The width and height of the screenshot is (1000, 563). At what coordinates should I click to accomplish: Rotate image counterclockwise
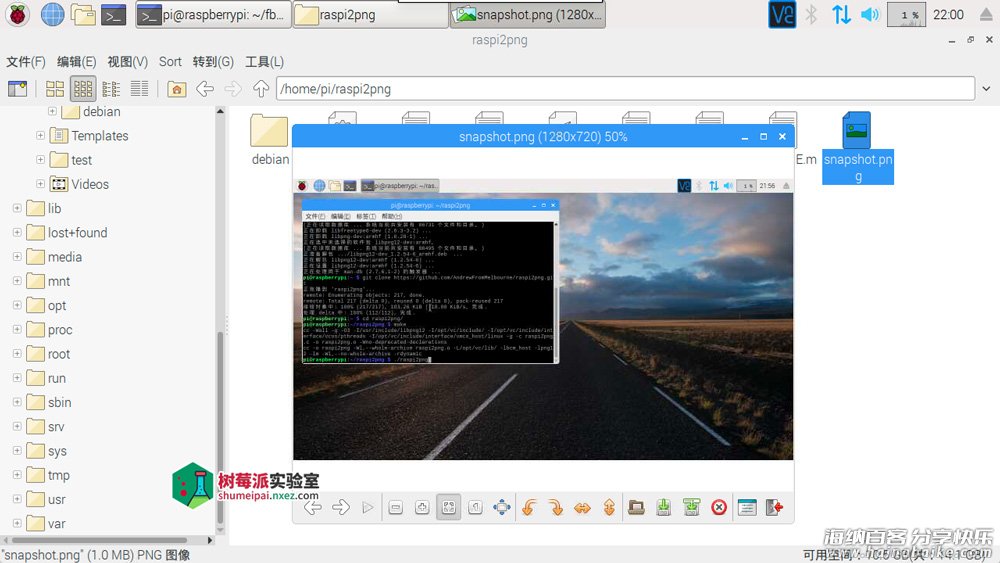point(529,508)
